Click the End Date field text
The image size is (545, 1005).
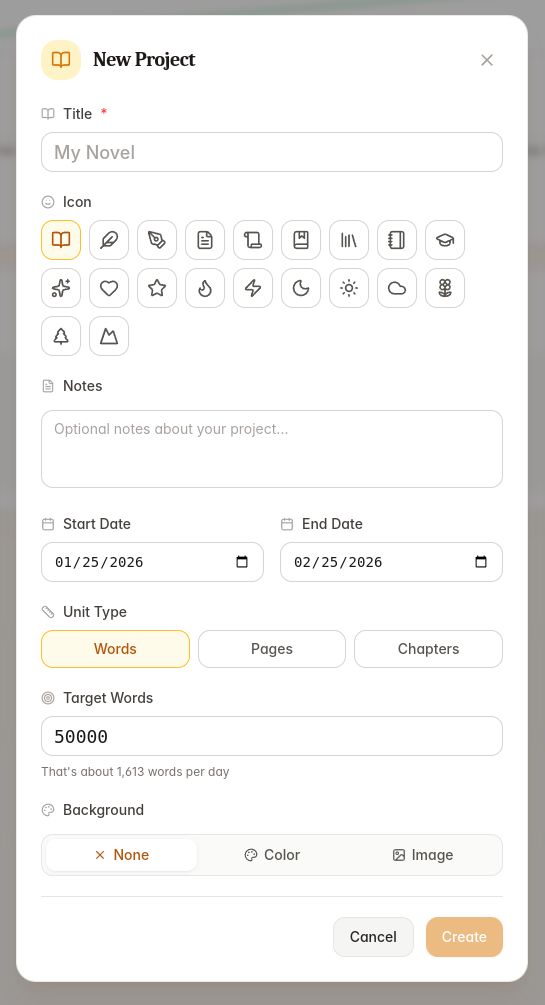(x=338, y=562)
